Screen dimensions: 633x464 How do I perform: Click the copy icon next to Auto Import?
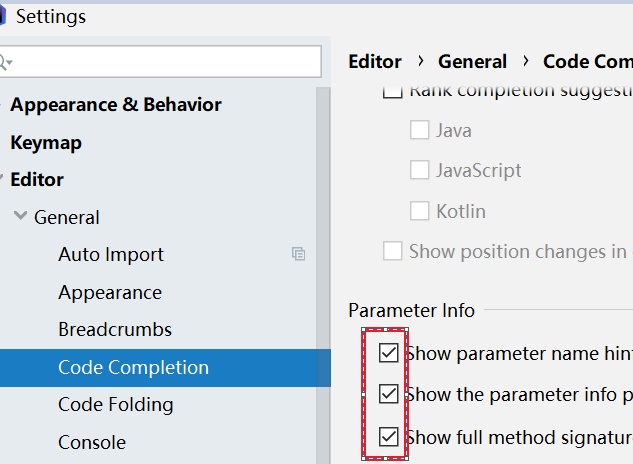point(298,254)
